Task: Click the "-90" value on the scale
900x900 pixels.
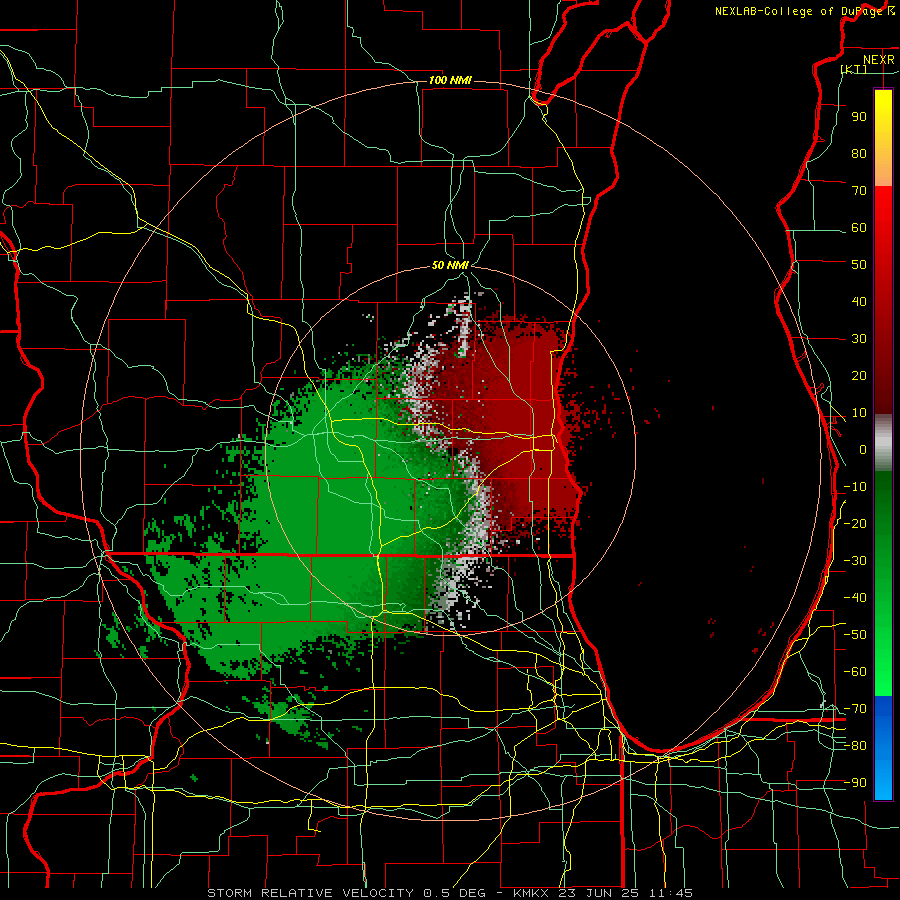Action: click(x=855, y=783)
